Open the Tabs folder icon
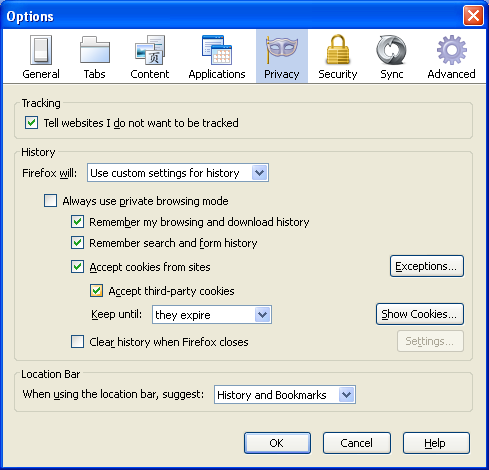Viewport: 489px width, 470px height. pos(95,50)
